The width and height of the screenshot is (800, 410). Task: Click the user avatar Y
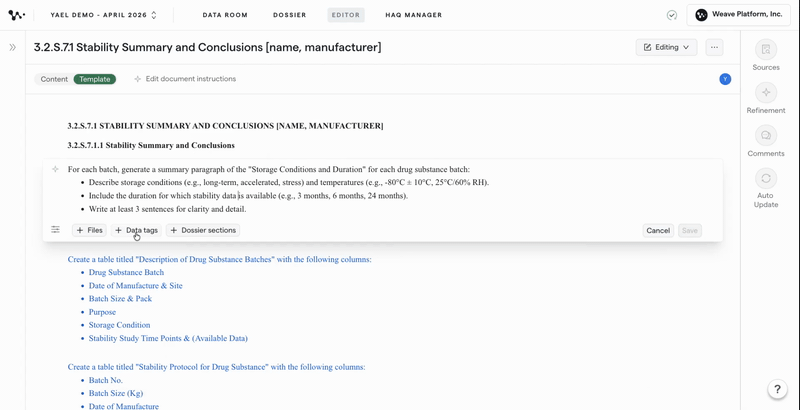click(725, 79)
